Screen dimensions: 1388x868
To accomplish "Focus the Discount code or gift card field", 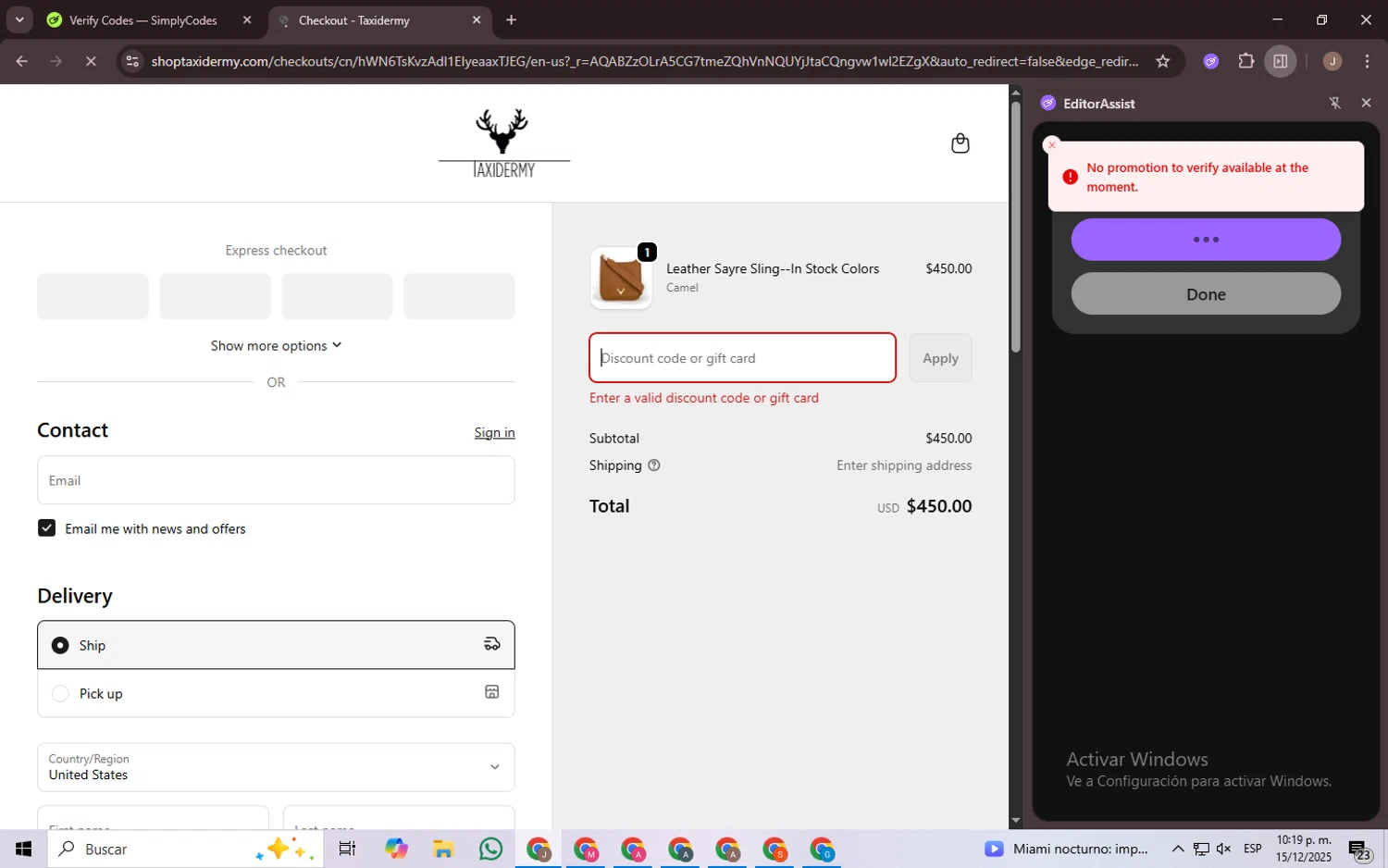I will point(742,358).
